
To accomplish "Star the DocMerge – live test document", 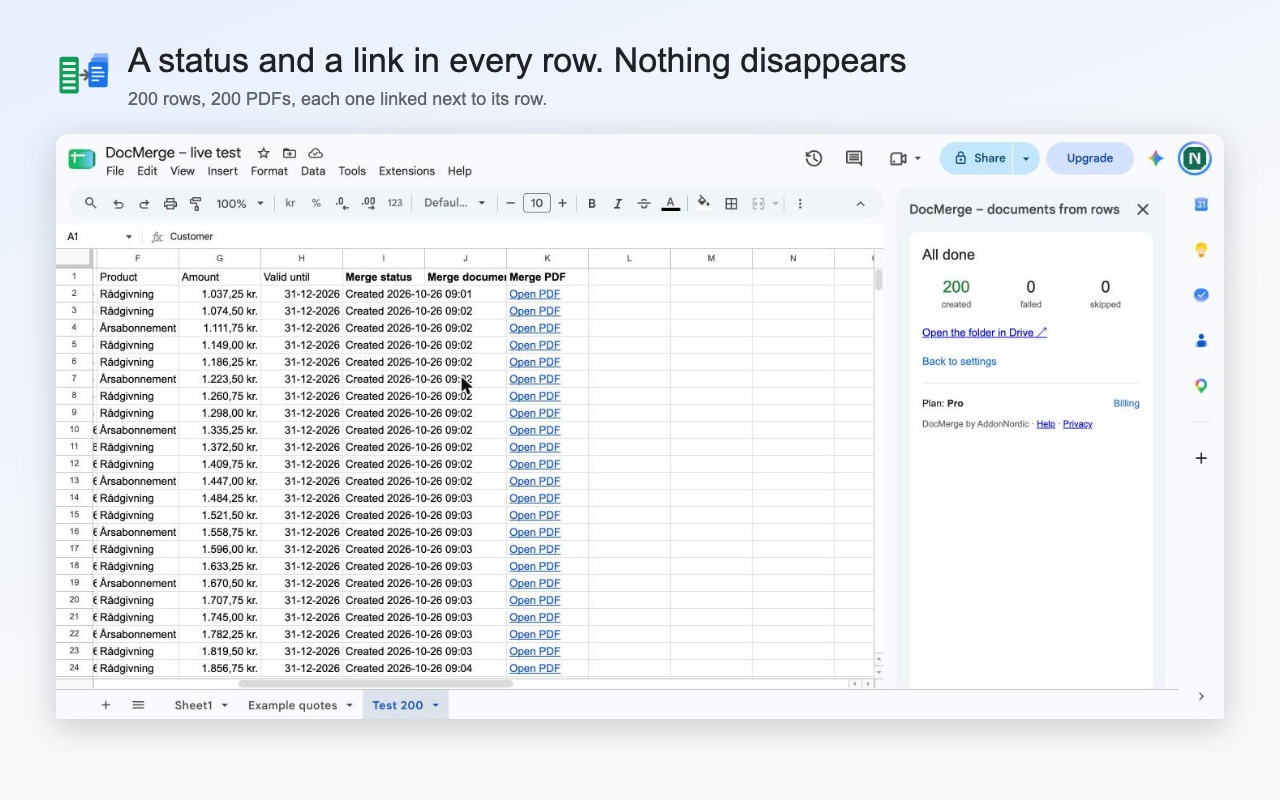I will [263, 153].
